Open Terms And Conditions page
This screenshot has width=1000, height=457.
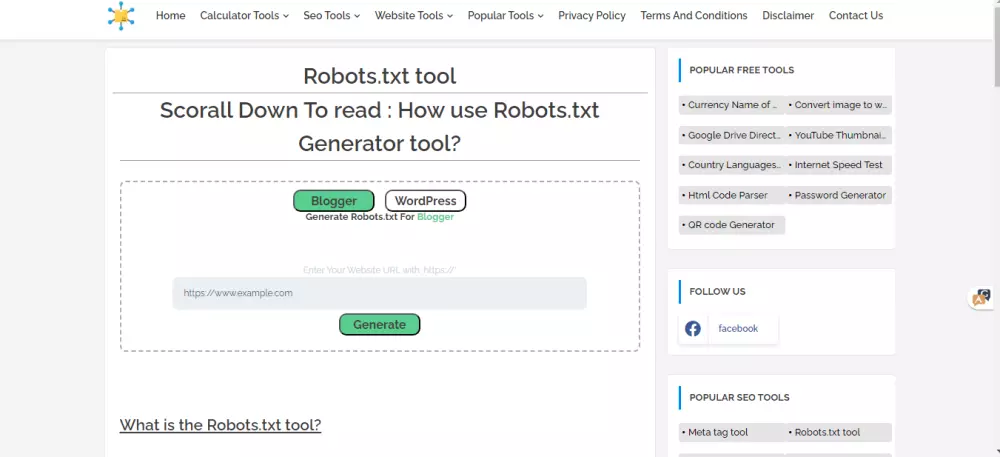[x=694, y=16]
